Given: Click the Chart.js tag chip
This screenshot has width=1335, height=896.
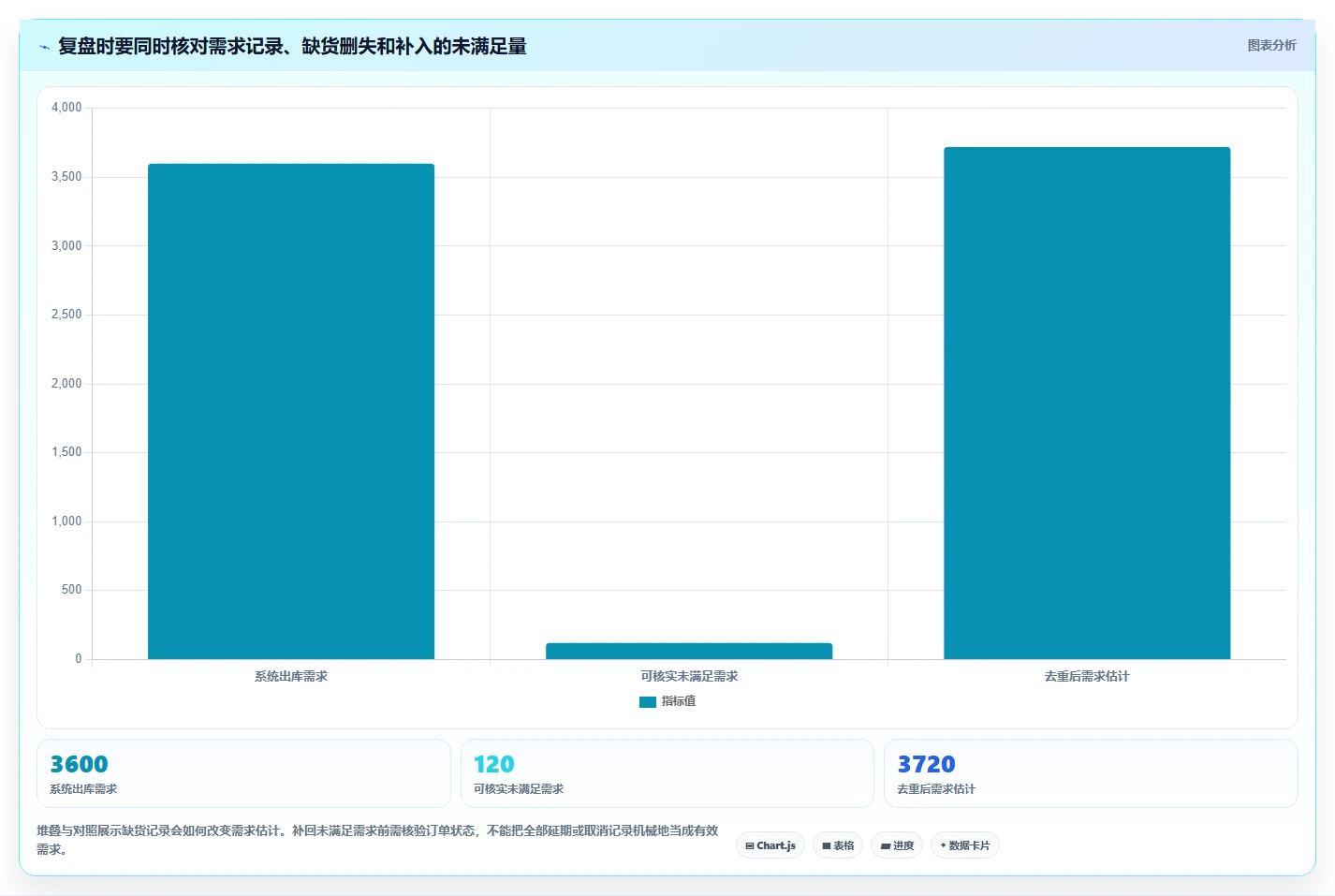Looking at the screenshot, I should click(x=770, y=845).
